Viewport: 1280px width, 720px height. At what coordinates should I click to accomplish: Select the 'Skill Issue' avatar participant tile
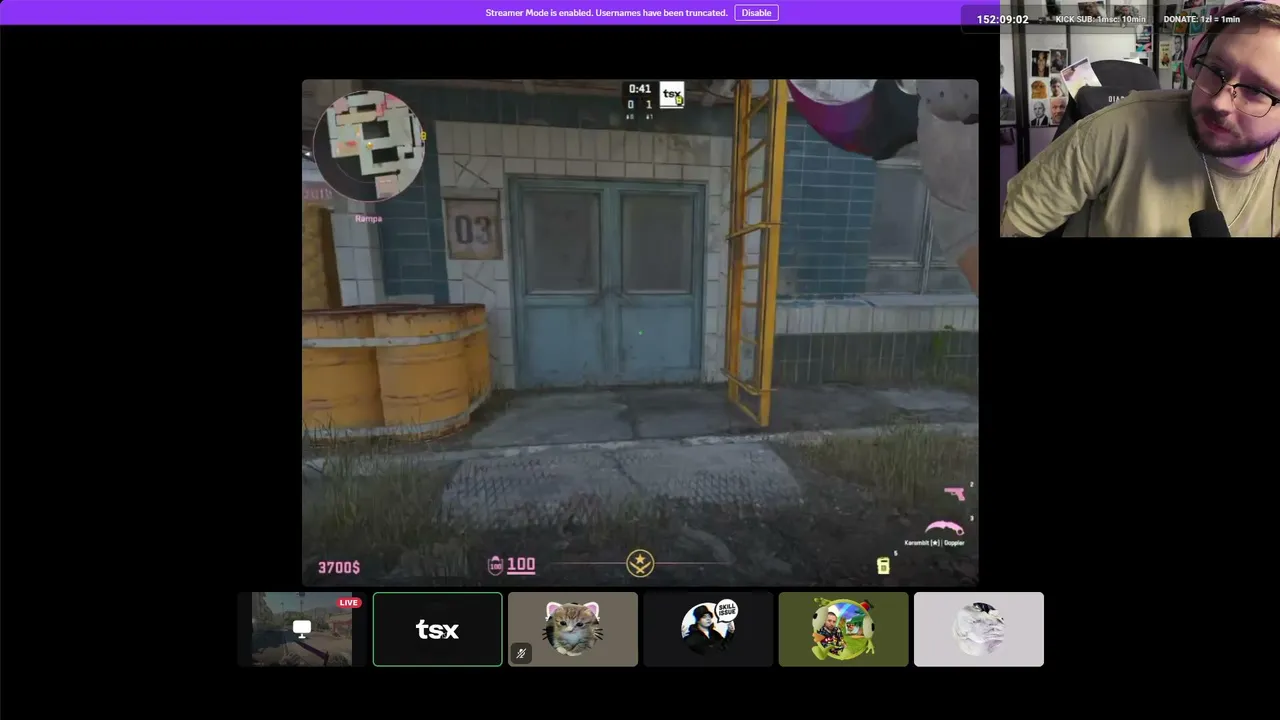click(x=708, y=629)
